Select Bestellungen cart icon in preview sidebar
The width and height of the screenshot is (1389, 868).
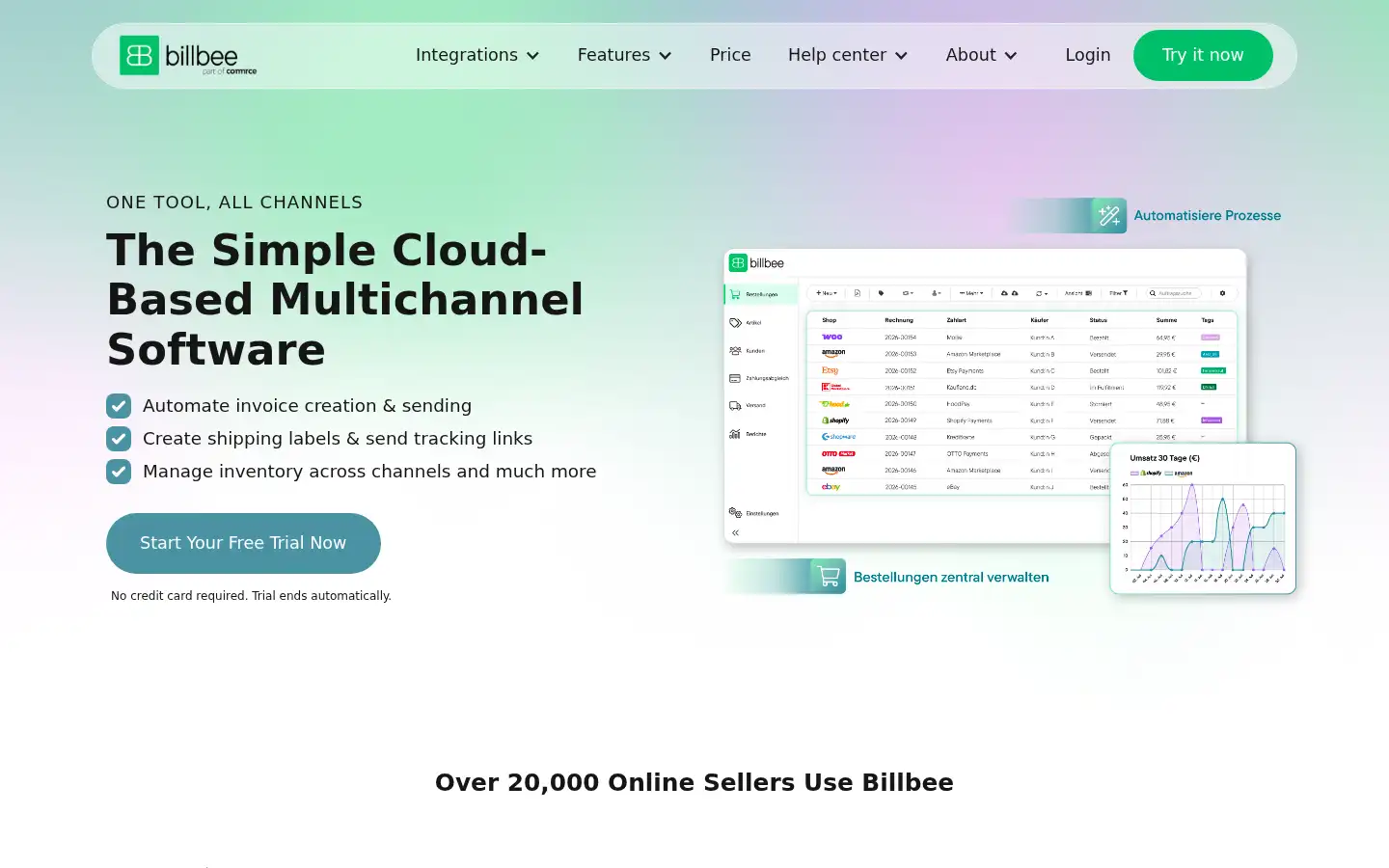(735, 294)
